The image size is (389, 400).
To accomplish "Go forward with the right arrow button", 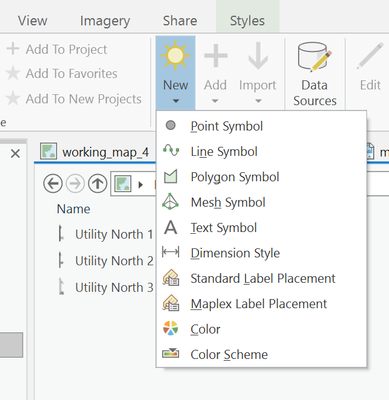I will [x=75, y=183].
